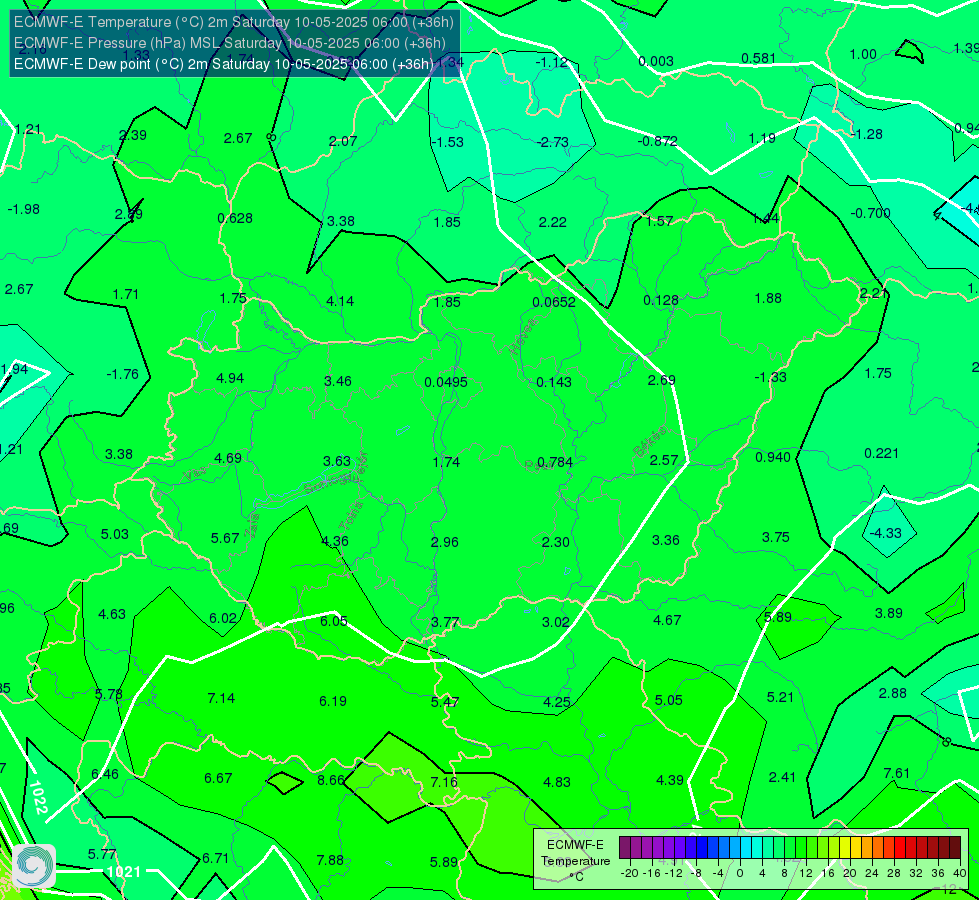Screen dimensions: 979x900
Task: Click the 0.003 dew point value
Action: tap(656, 61)
